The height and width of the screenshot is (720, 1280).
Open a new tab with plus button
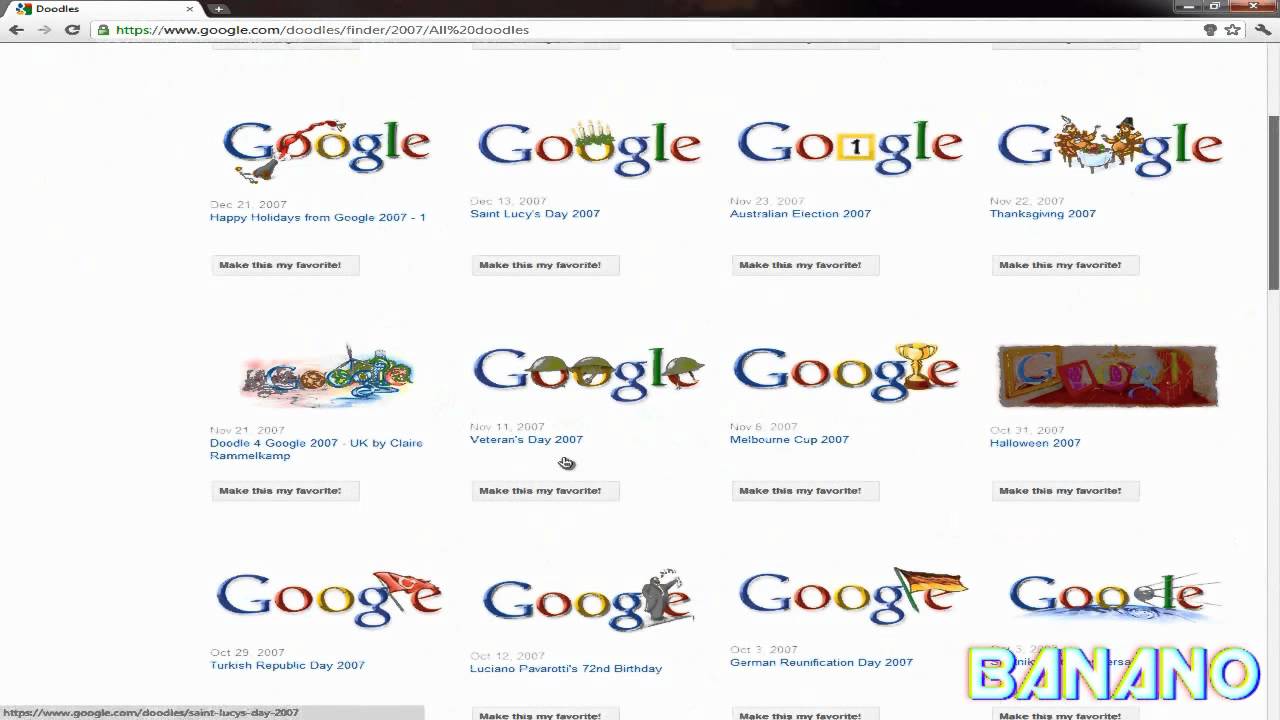tap(218, 9)
